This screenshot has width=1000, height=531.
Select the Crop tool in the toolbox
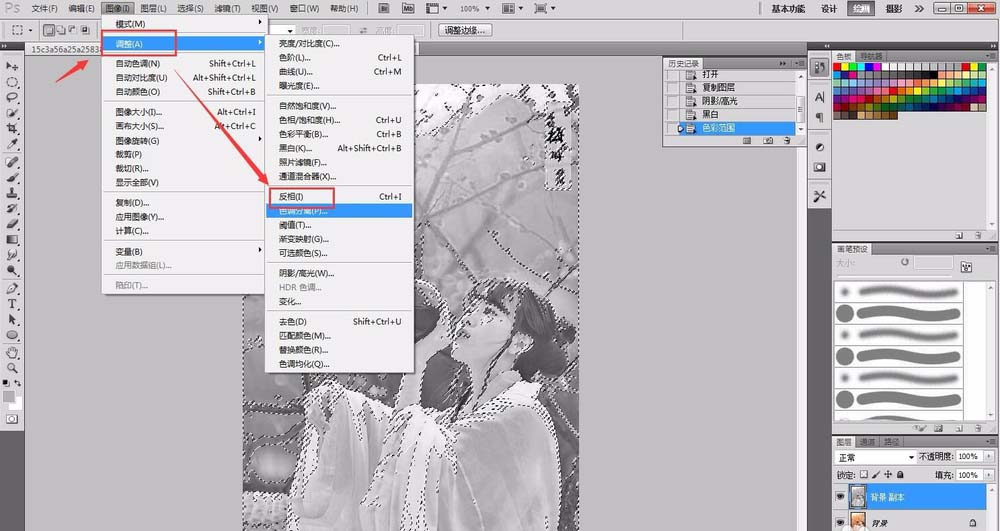tap(13, 129)
